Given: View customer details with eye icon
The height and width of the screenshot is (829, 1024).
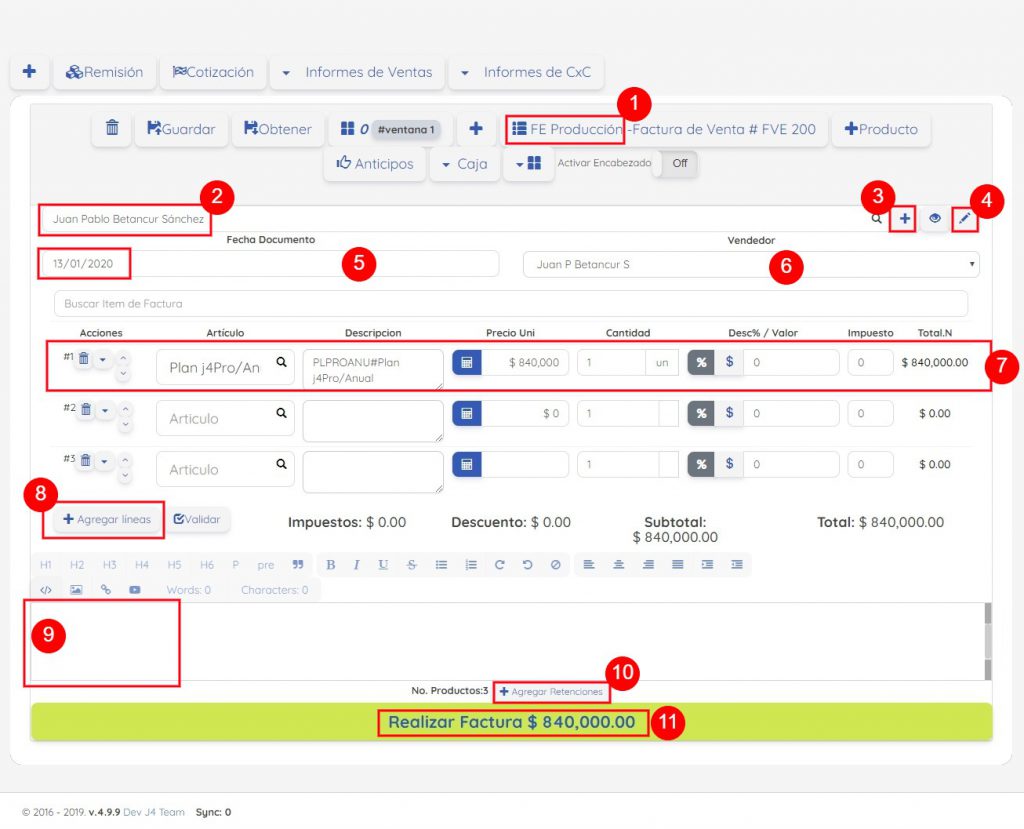Looking at the screenshot, I should pos(935,218).
